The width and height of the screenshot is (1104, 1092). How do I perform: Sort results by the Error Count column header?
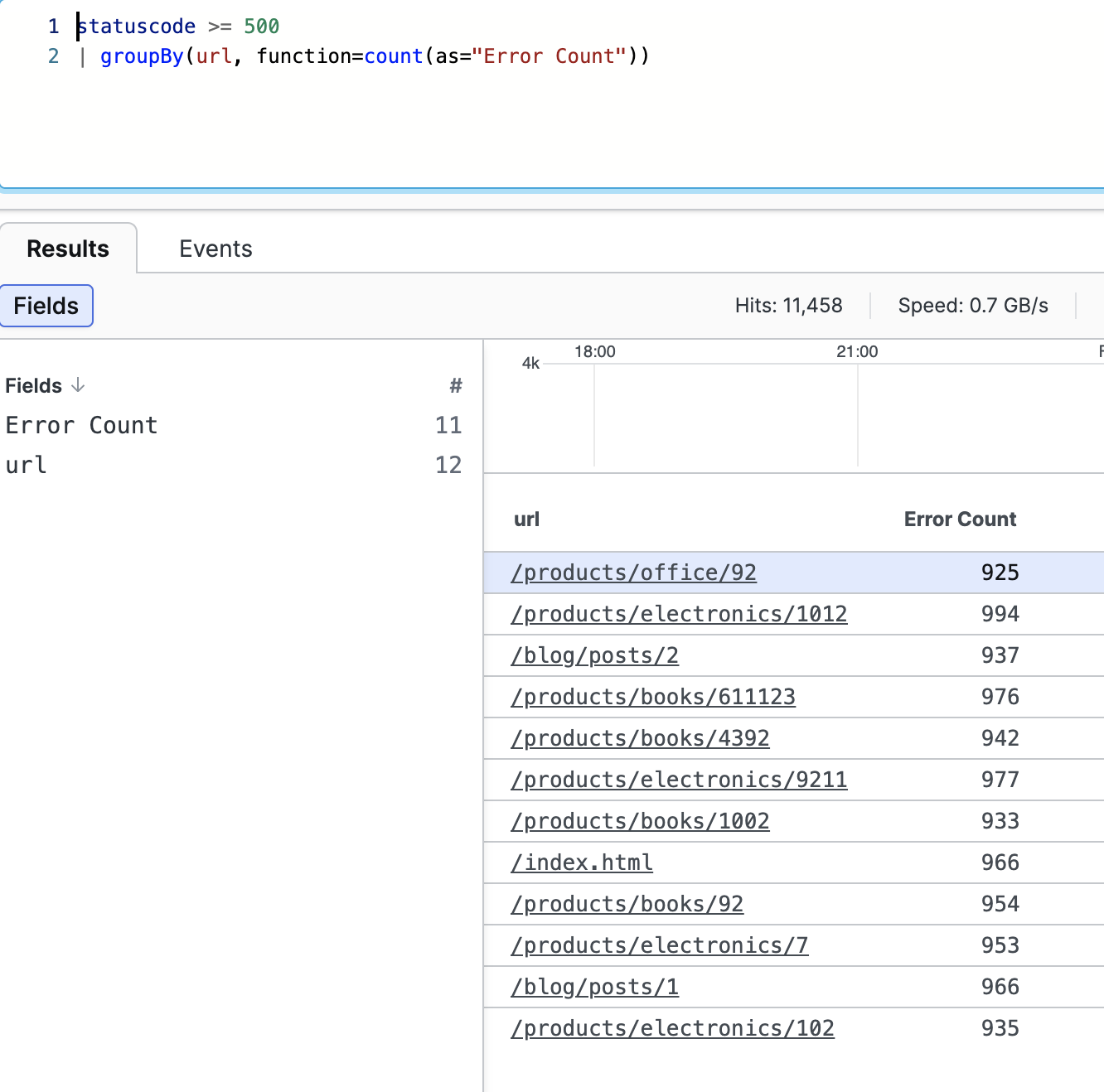pos(960,519)
